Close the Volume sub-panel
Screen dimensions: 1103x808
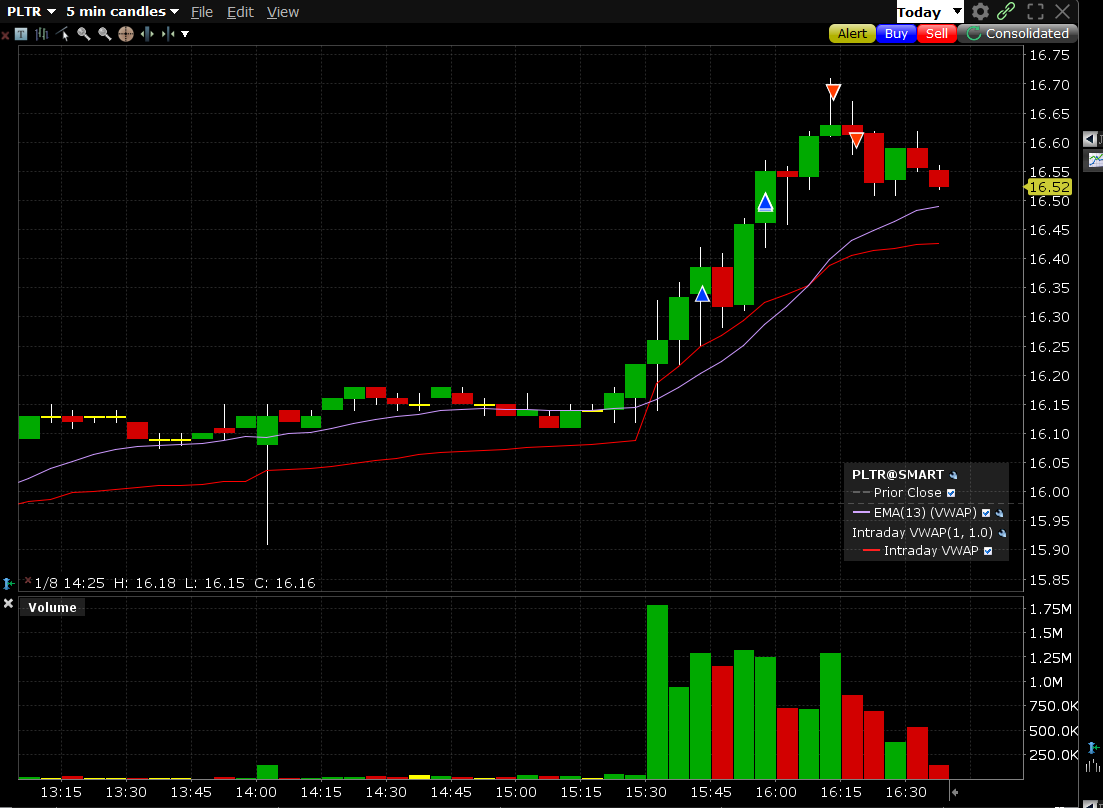[x=8, y=603]
